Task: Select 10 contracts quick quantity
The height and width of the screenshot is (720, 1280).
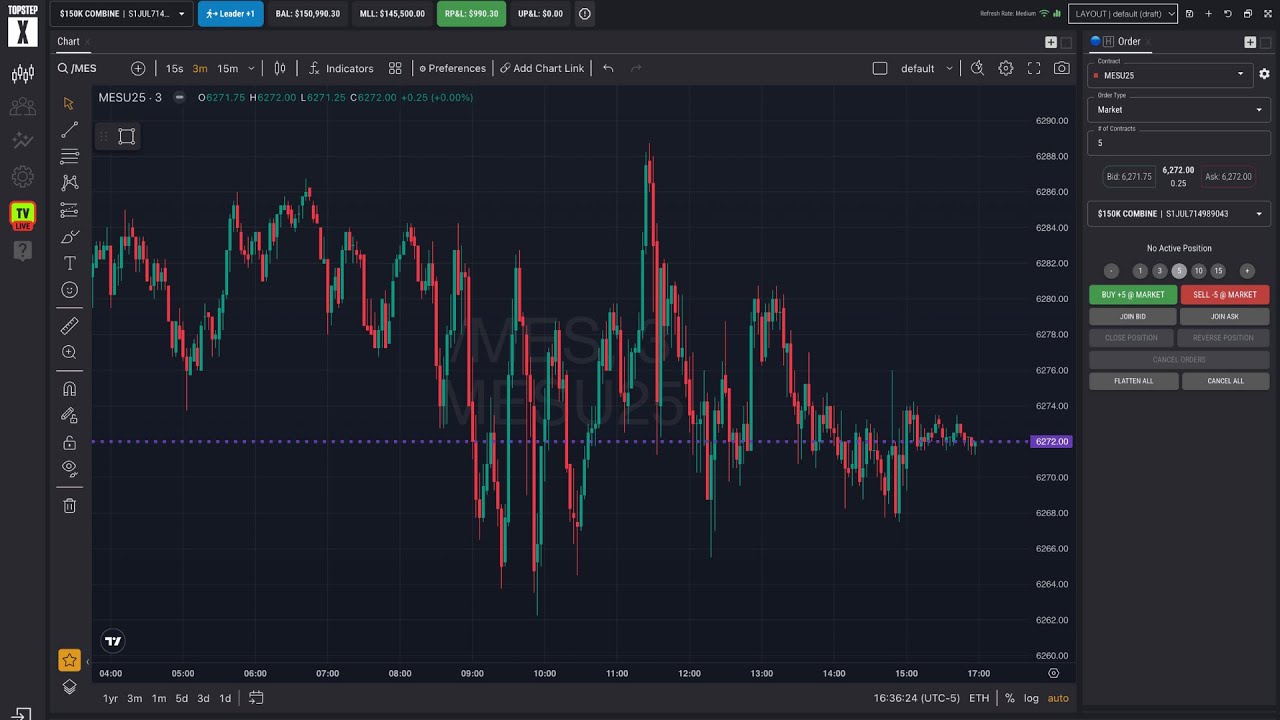Action: point(1198,271)
